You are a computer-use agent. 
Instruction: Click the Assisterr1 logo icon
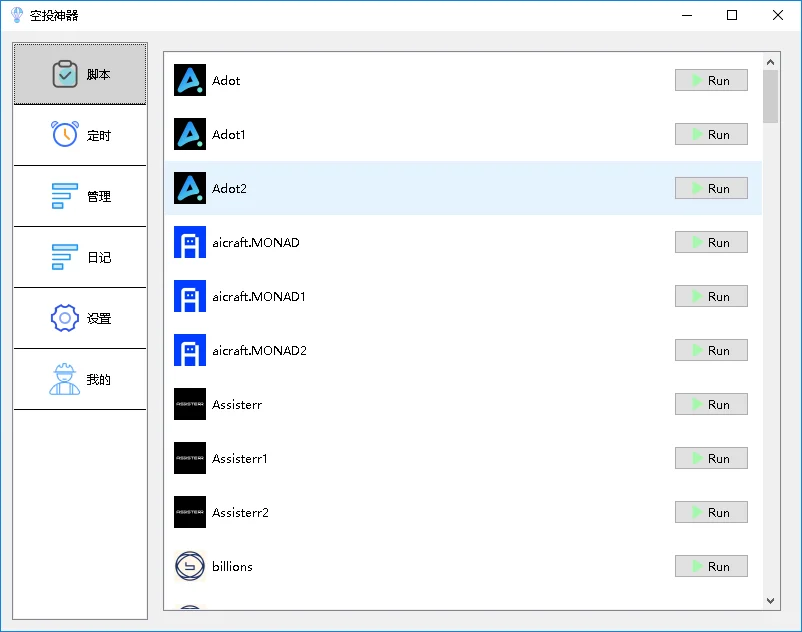click(190, 458)
